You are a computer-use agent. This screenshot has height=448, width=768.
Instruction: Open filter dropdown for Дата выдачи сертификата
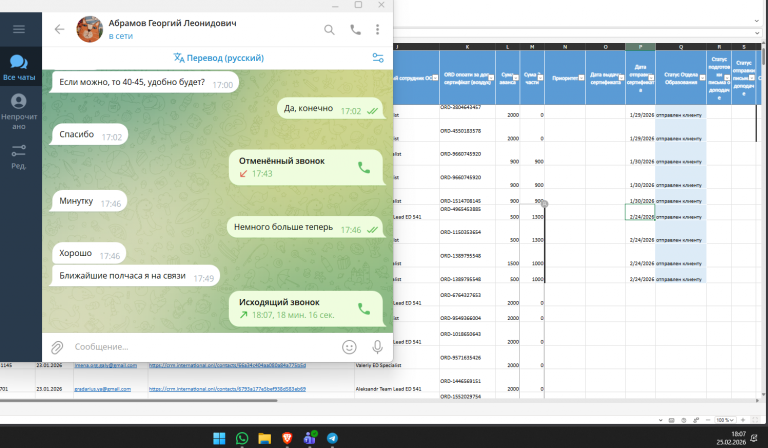622,78
